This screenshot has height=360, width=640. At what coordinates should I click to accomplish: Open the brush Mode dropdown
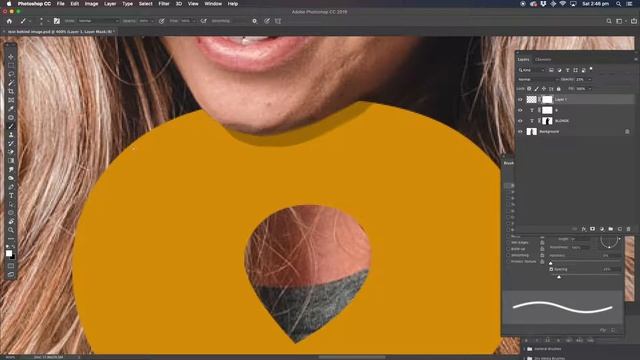pyautogui.click(x=98, y=21)
